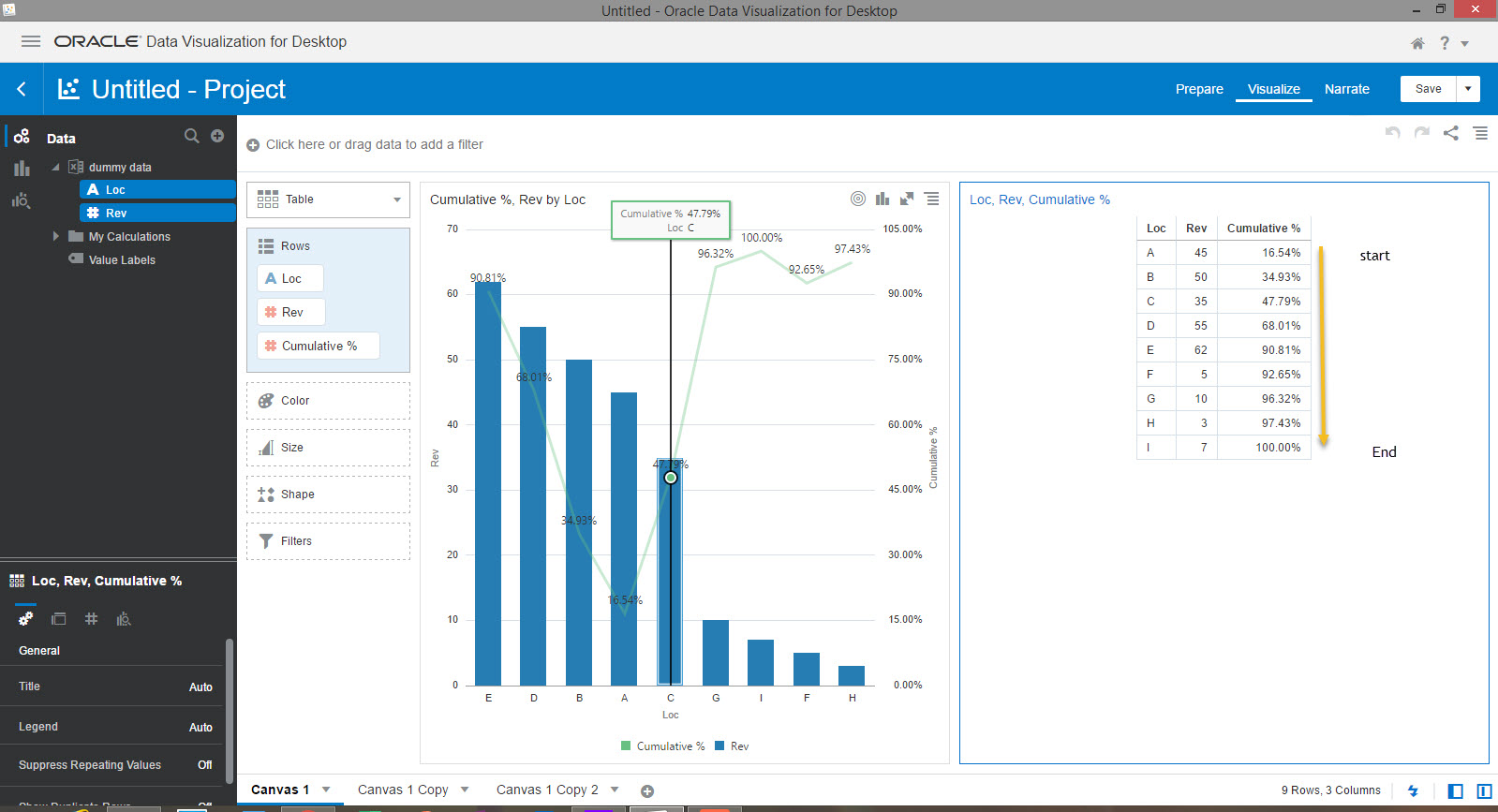
Task: Toggle Suppress Repeating Values Off
Action: pos(204,765)
